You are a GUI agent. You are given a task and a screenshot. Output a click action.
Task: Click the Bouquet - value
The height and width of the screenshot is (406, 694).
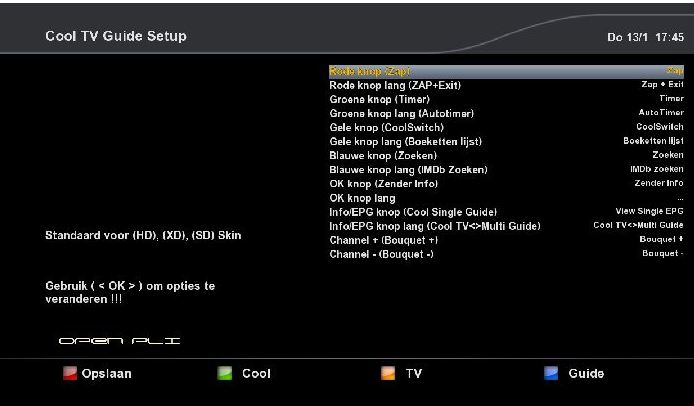click(663, 253)
